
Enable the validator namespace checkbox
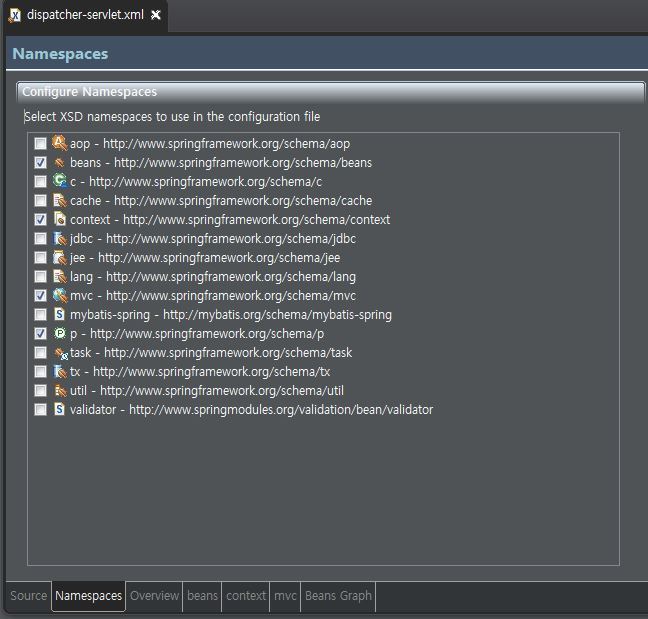pos(40,409)
